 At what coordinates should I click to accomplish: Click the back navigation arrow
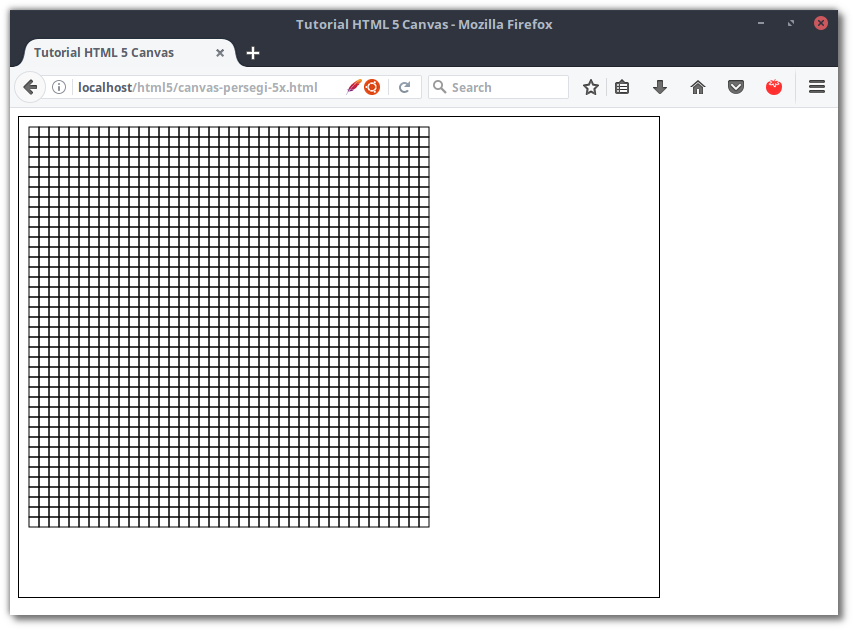[x=30, y=87]
